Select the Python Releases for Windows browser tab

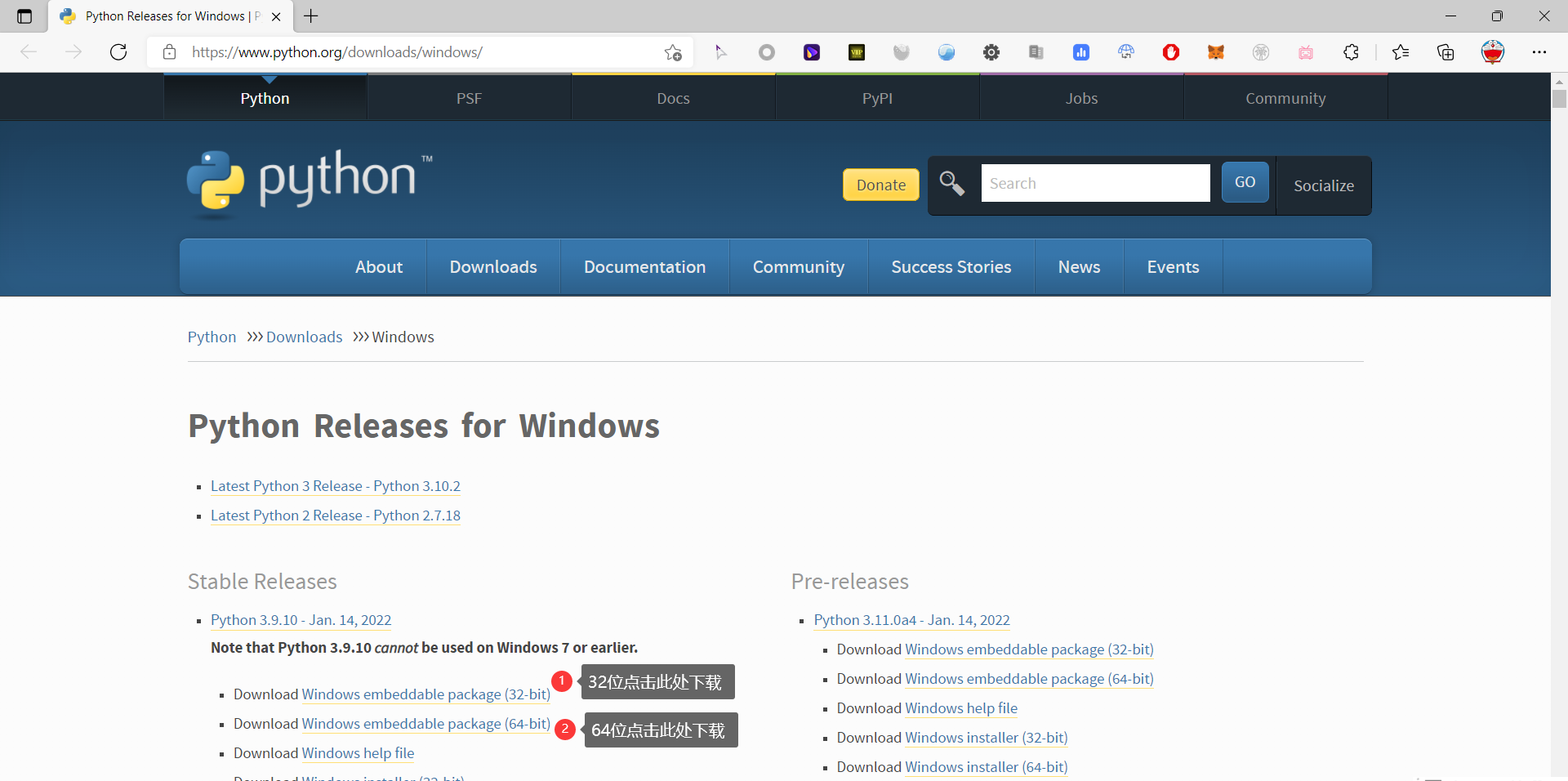pyautogui.click(x=170, y=16)
